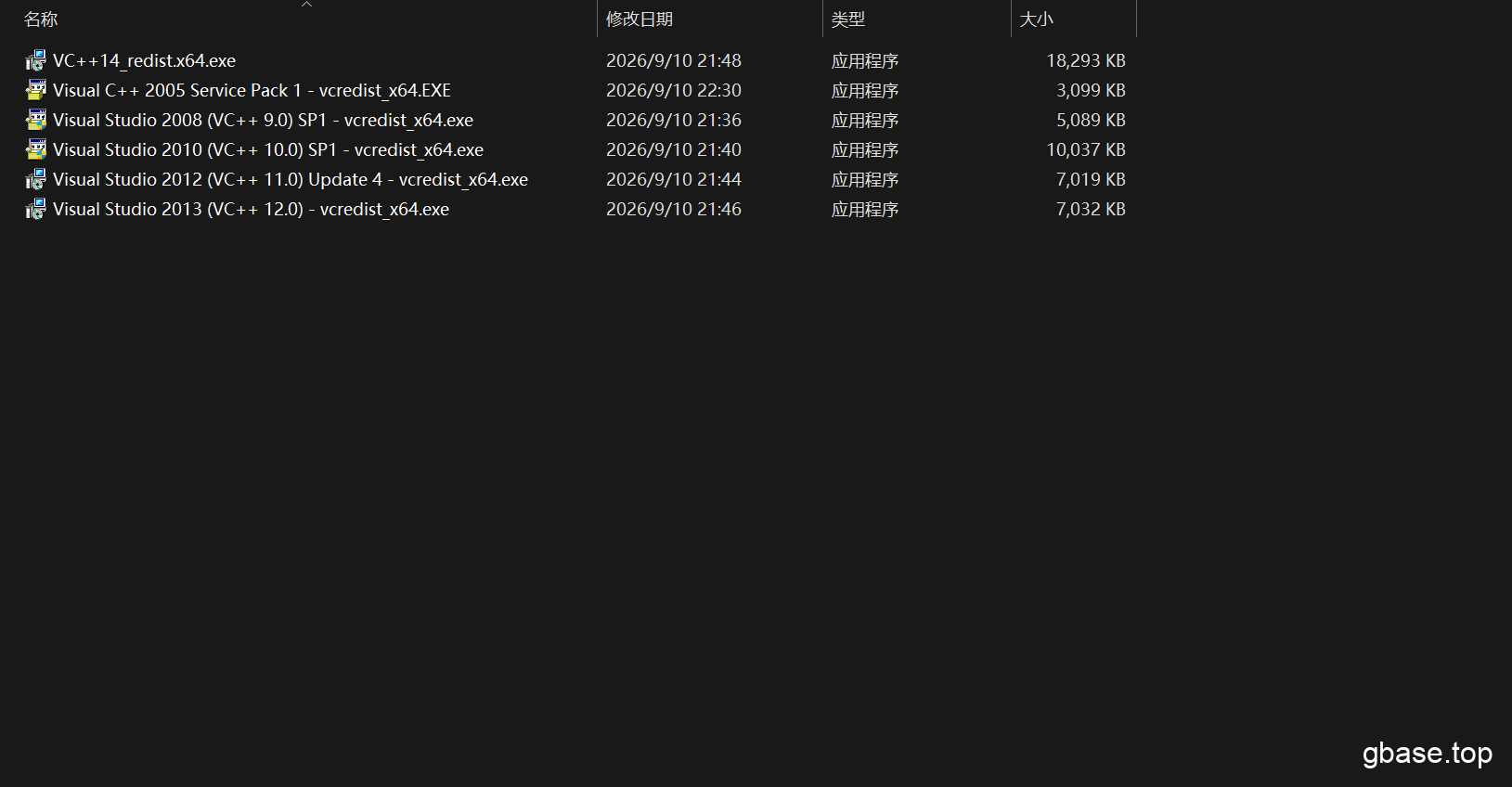Screen dimensions: 1512x787
Task: Click the date 2026/9/10 21:46
Action: click(674, 209)
